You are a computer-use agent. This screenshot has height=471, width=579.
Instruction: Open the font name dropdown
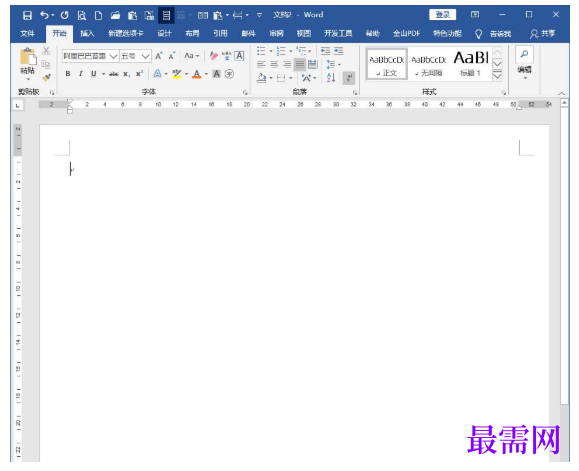[x=114, y=56]
